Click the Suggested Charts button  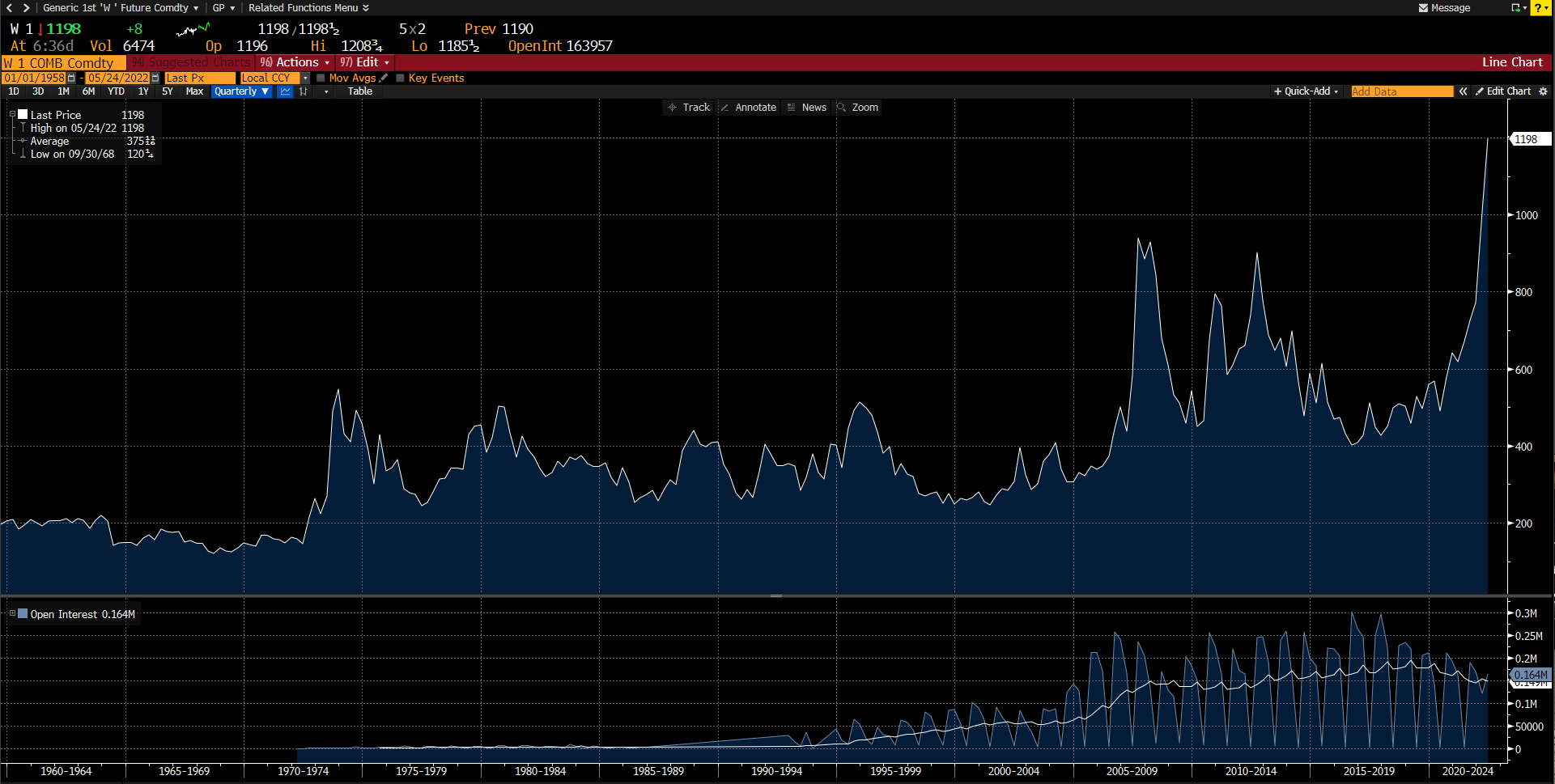tap(191, 62)
